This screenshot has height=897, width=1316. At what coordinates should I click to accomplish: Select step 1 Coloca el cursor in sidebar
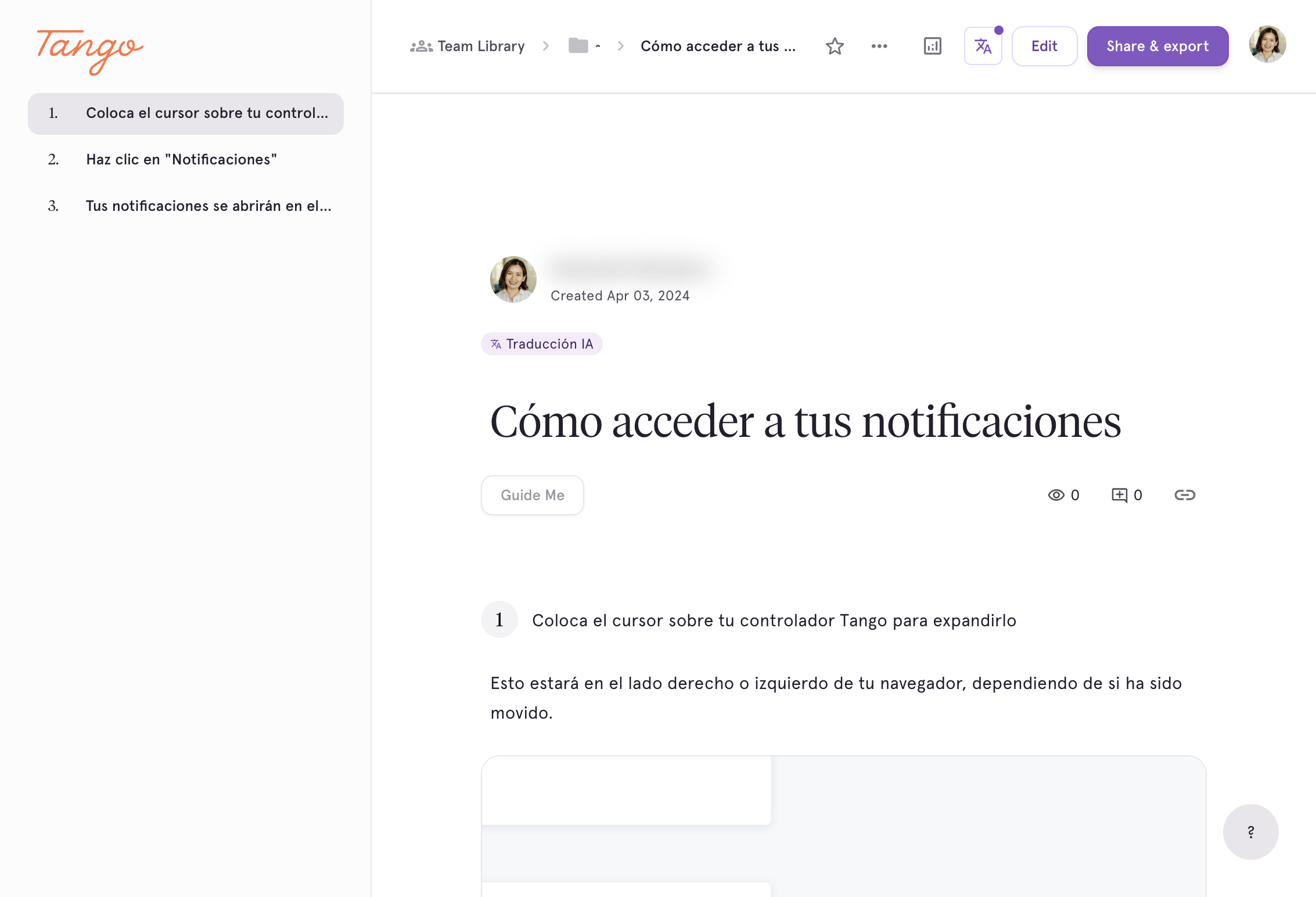tap(186, 113)
